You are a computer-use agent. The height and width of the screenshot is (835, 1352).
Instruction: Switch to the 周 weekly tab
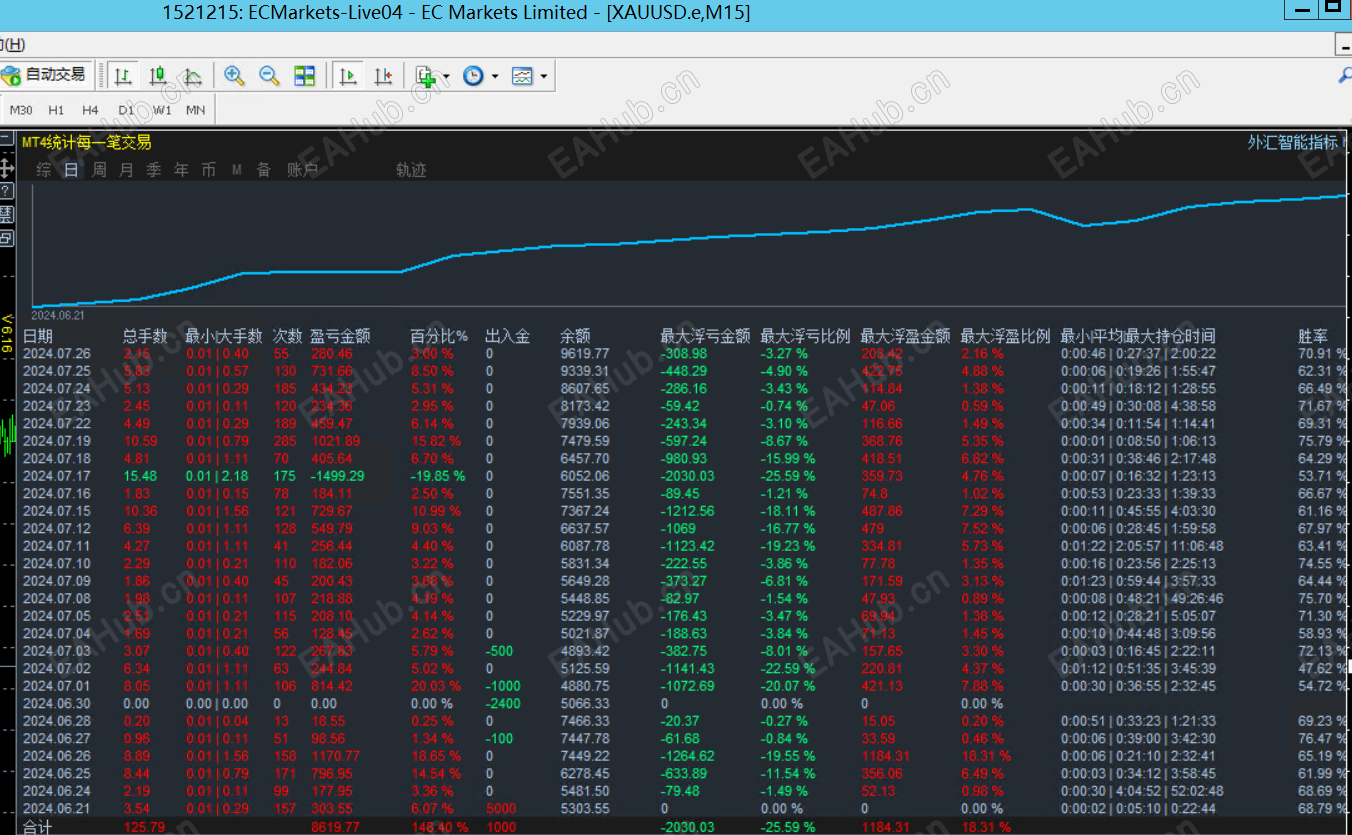click(x=99, y=170)
